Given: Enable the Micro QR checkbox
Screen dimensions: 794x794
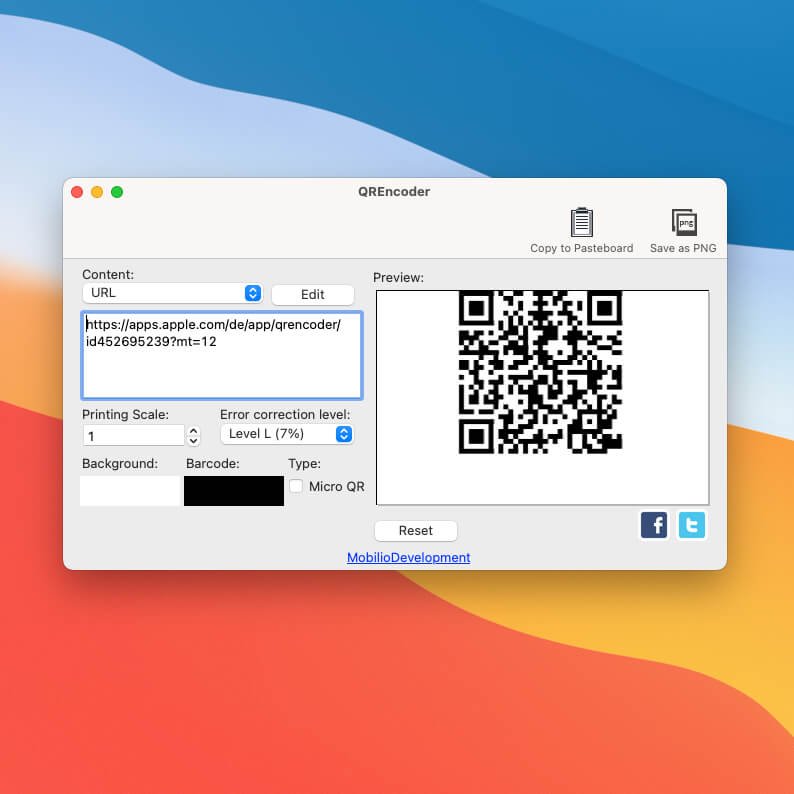Looking at the screenshot, I should (296, 486).
